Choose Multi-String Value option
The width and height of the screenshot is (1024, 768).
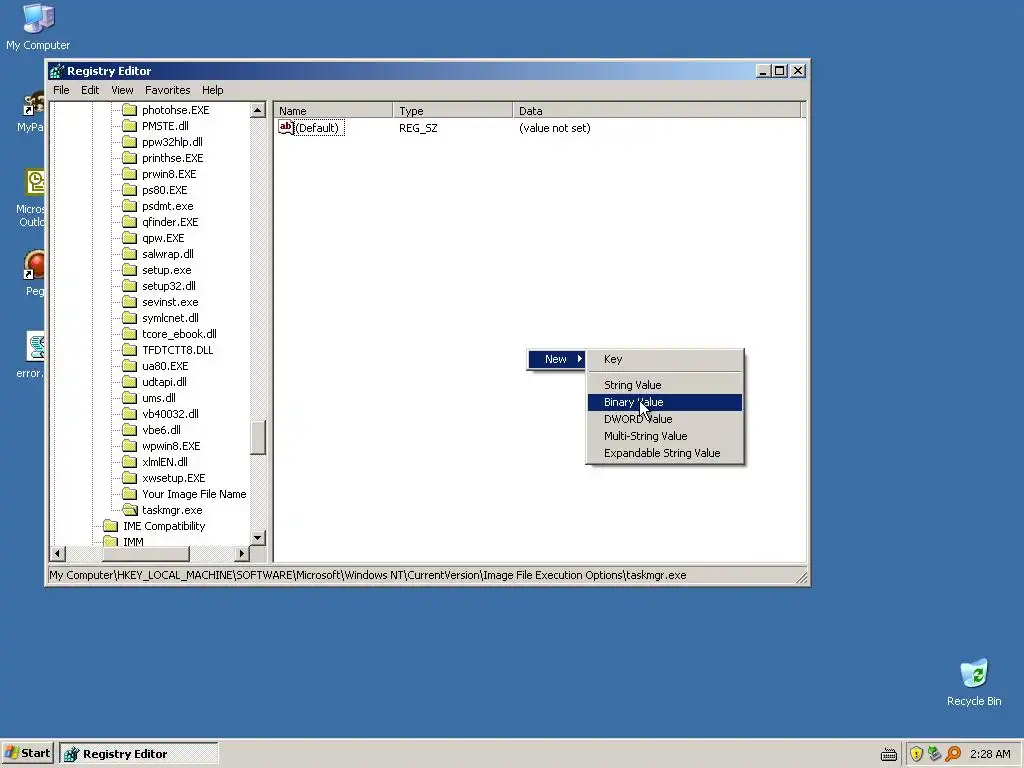665,436
